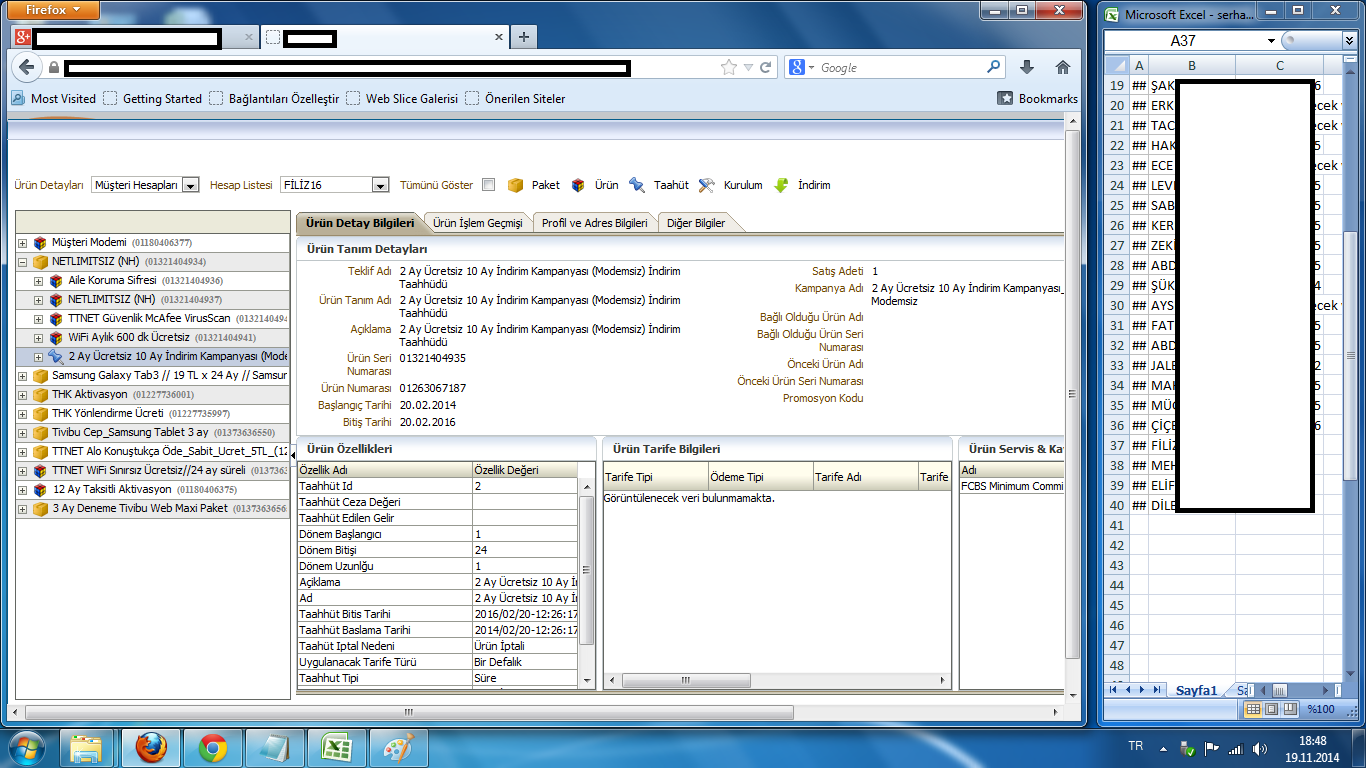The width and height of the screenshot is (1366, 768).
Task: Collapse the NETLIMITSIZ (NH) 01321404934 node
Action: tap(22, 262)
